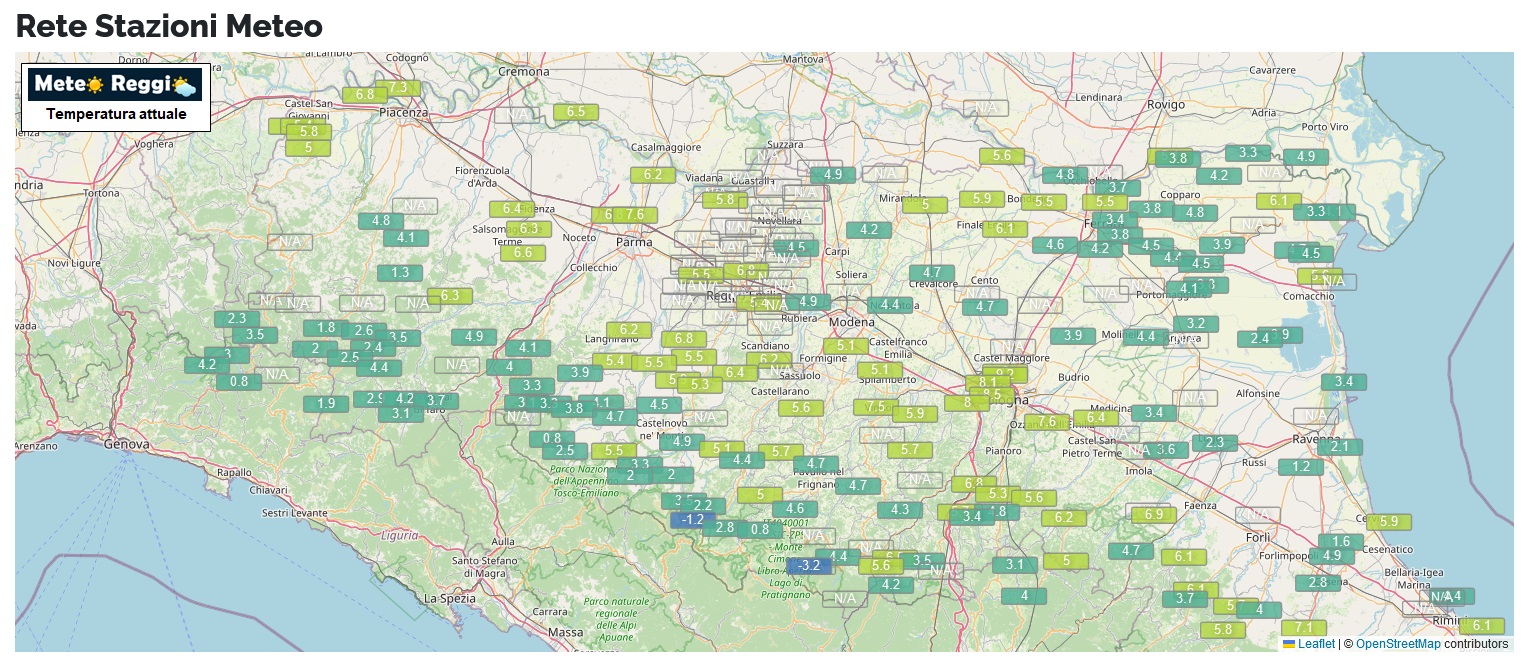Open the 6.9 station marker near Faenza
The image size is (1528, 660).
click(1154, 515)
